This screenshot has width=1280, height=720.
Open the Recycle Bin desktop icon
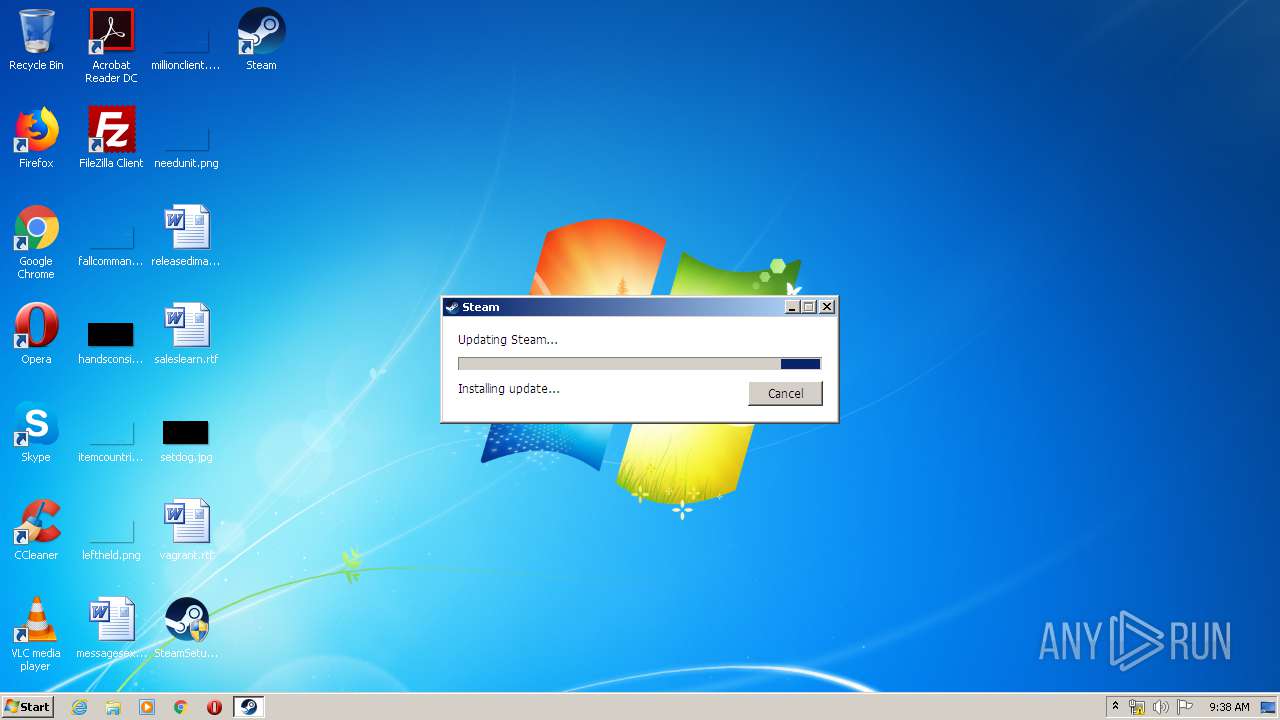click(36, 40)
